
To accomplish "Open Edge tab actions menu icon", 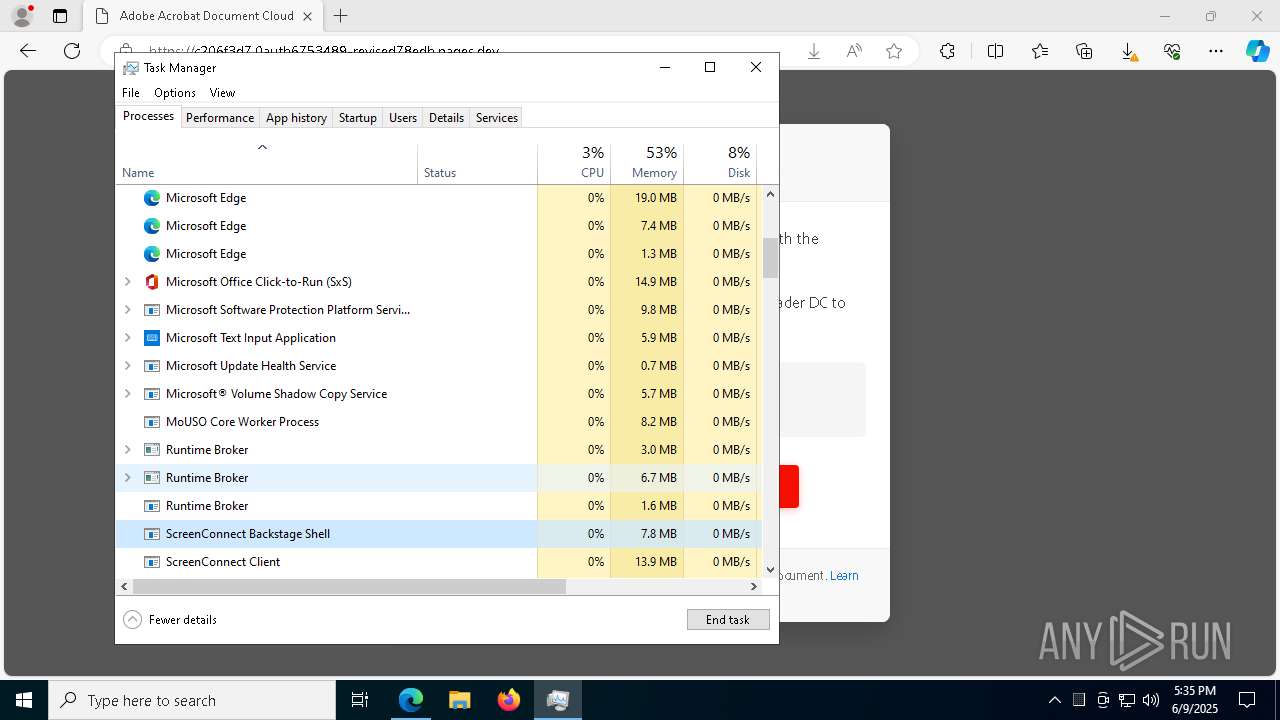I will (60, 16).
